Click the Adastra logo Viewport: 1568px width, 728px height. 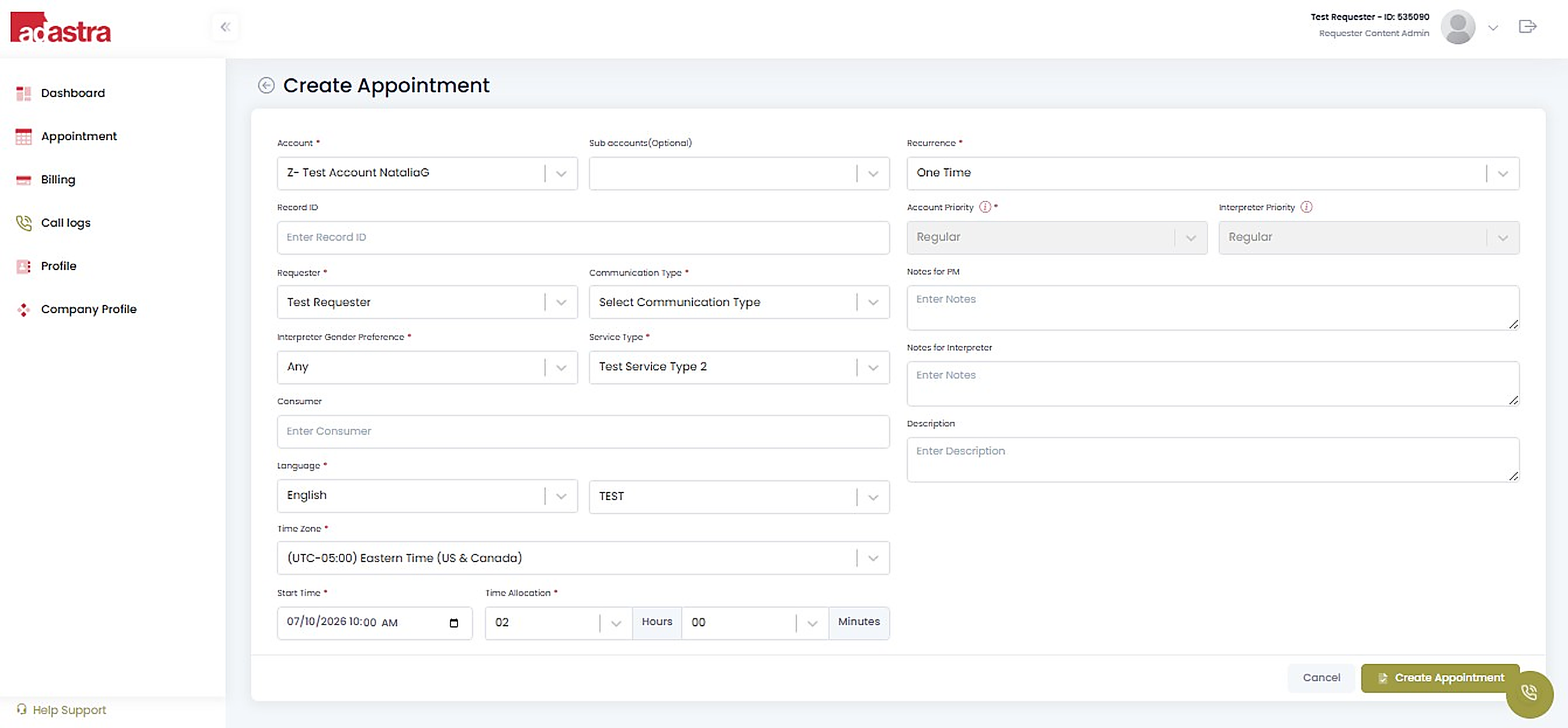click(x=61, y=28)
